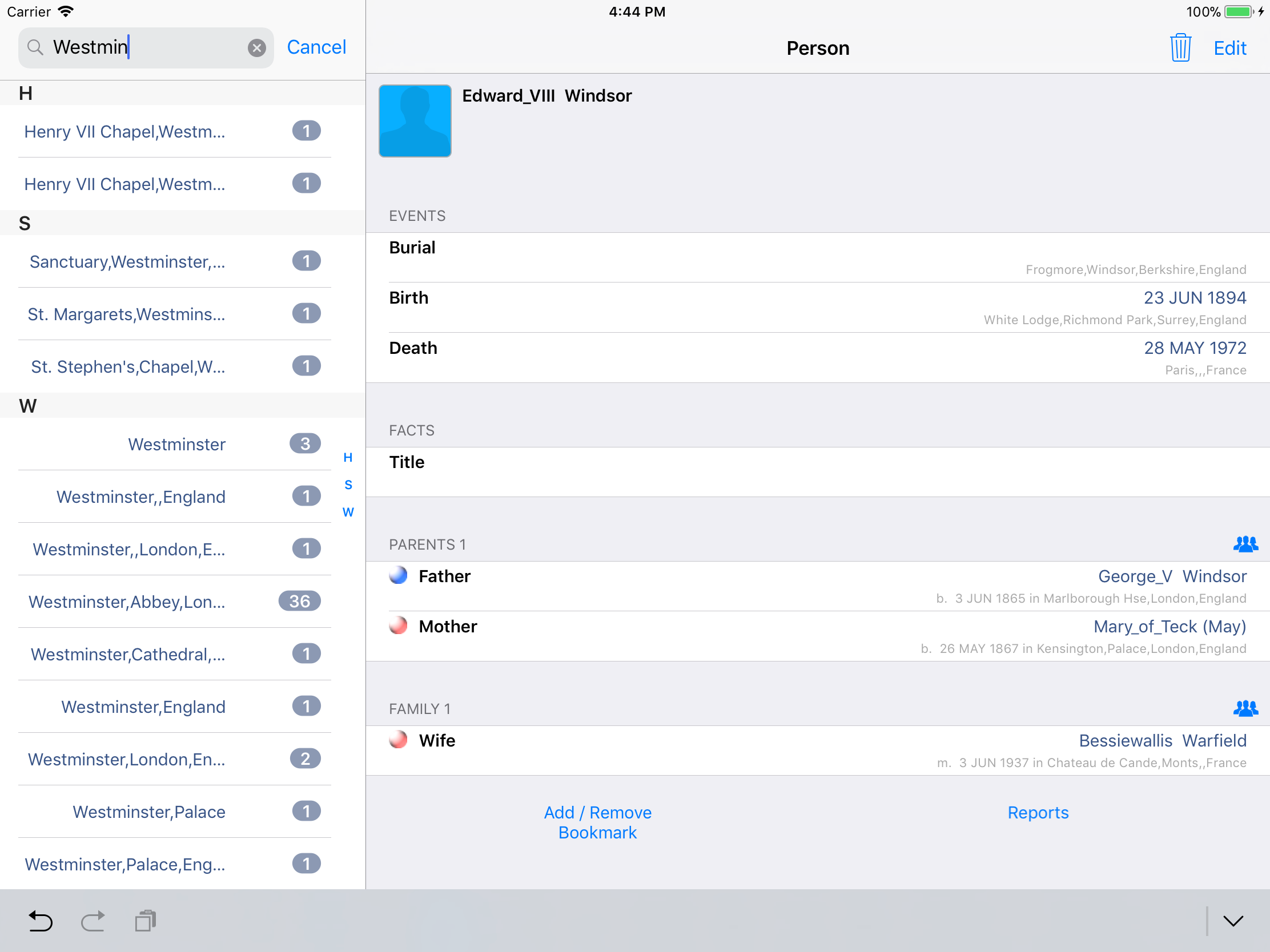Open Parents 1 family group icon
The height and width of the screenshot is (952, 1270).
click(x=1245, y=543)
